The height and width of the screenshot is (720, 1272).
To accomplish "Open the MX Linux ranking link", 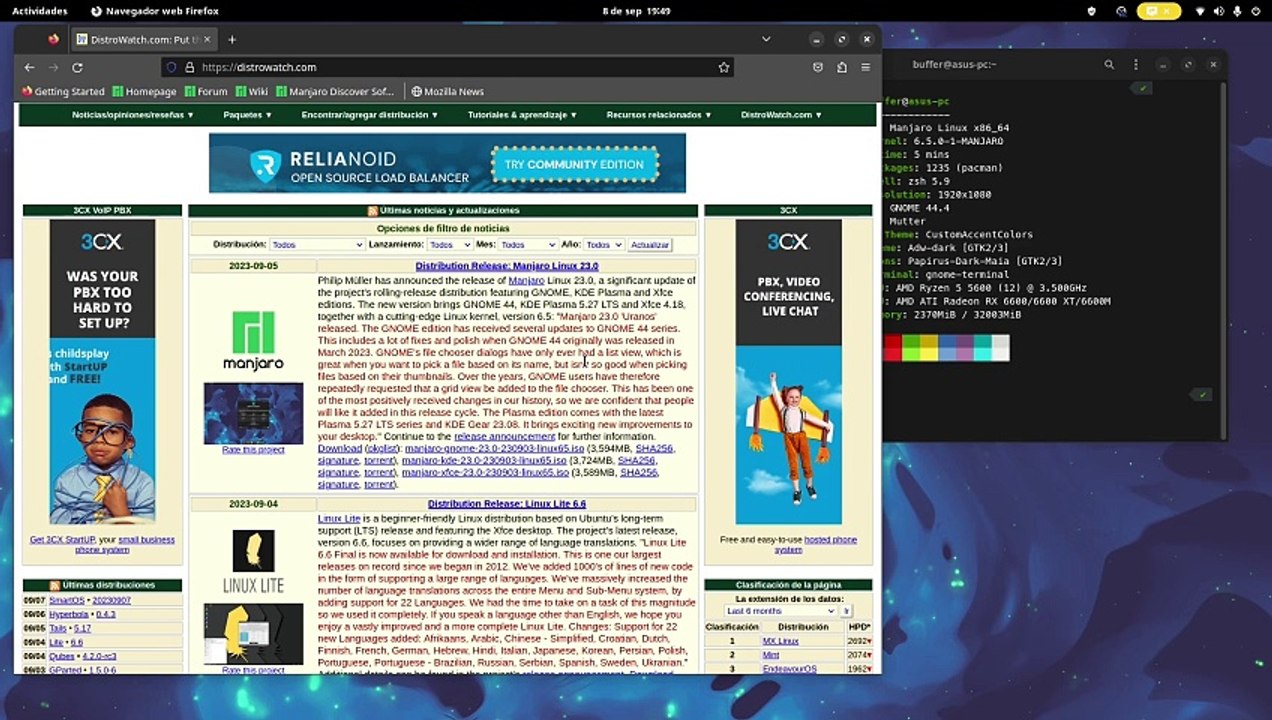I will (x=781, y=641).
